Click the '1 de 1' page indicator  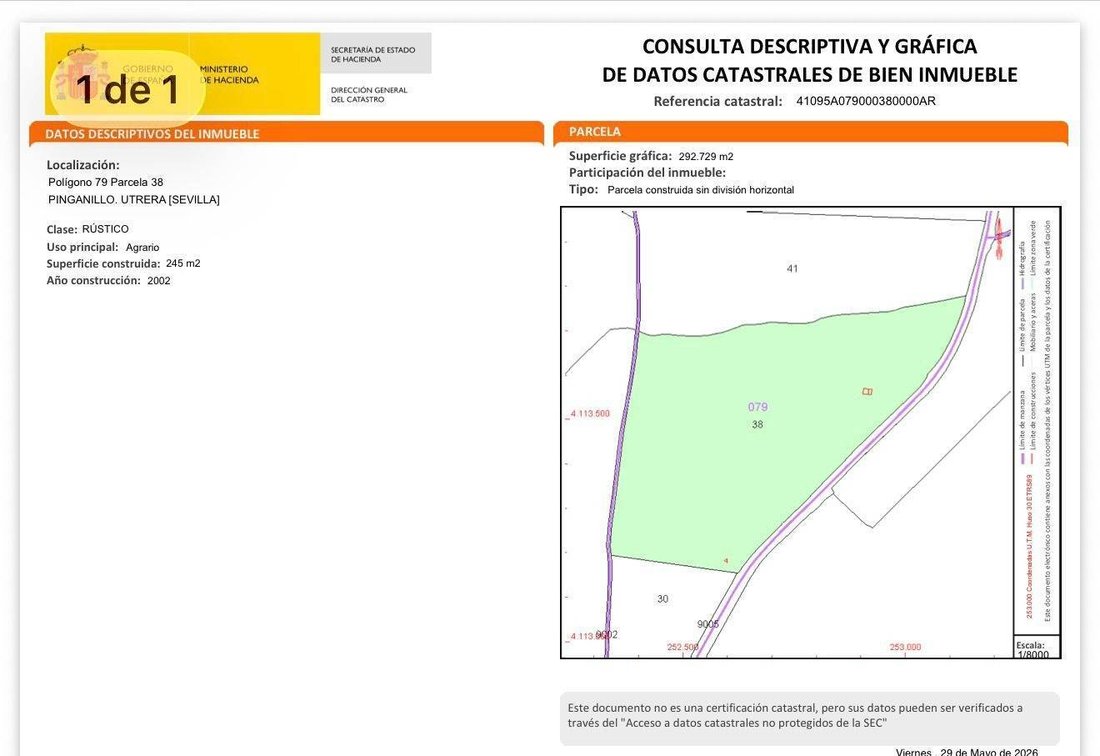coord(127,88)
